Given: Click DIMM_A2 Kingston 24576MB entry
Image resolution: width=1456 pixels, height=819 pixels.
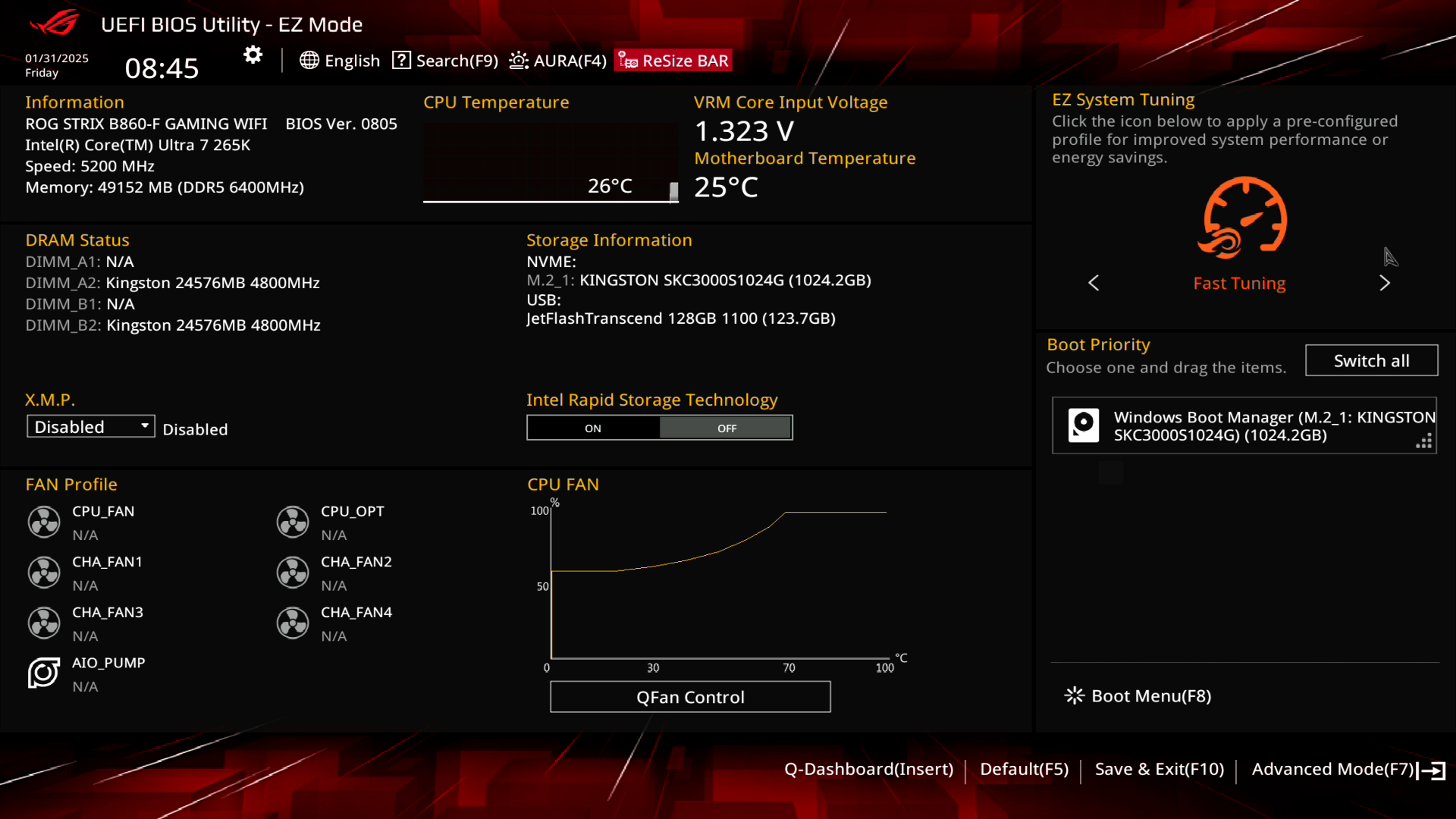Looking at the screenshot, I should point(172,283).
